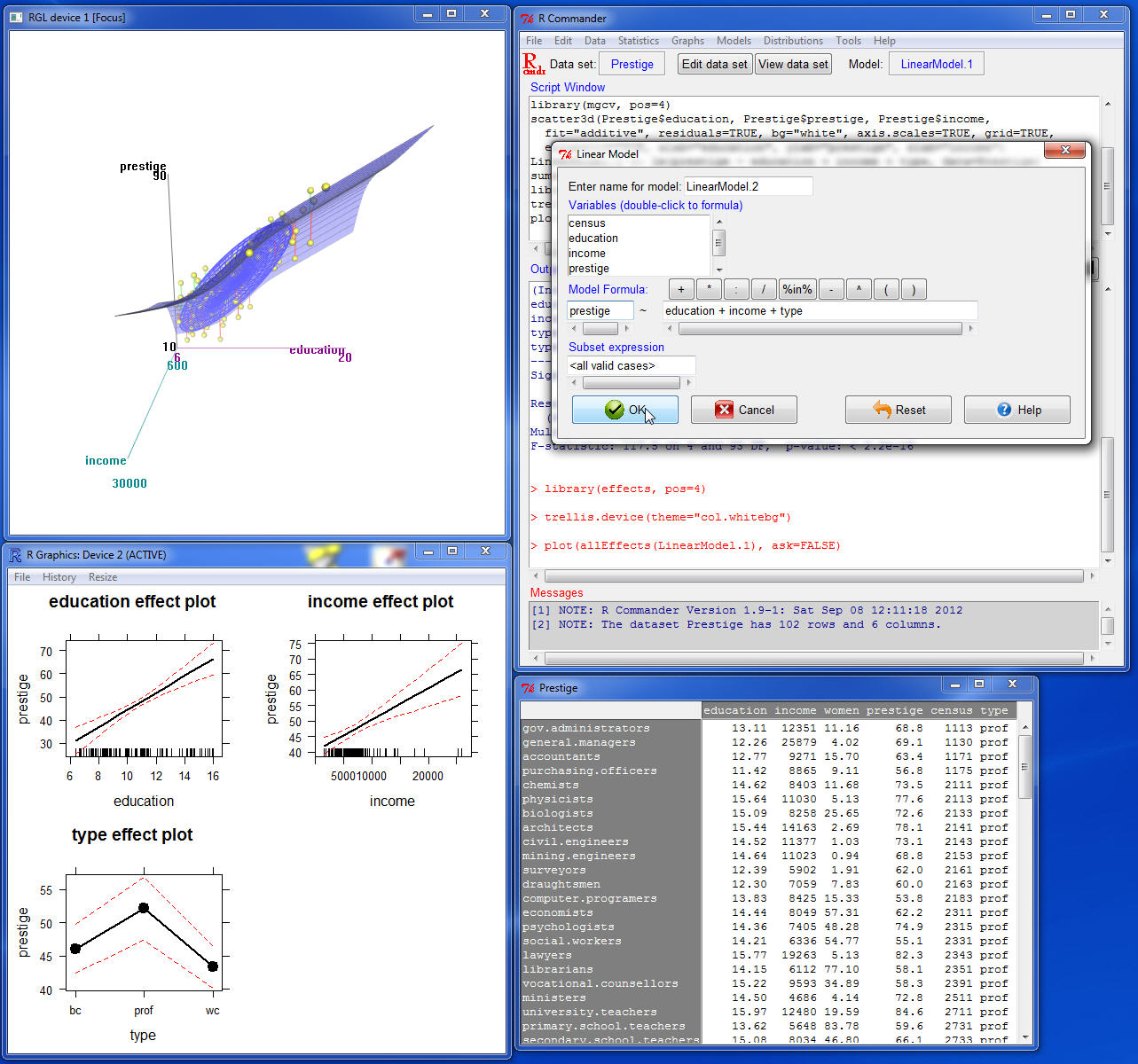
Task: Click the Messages label in R Commander
Action: pyautogui.click(x=557, y=592)
